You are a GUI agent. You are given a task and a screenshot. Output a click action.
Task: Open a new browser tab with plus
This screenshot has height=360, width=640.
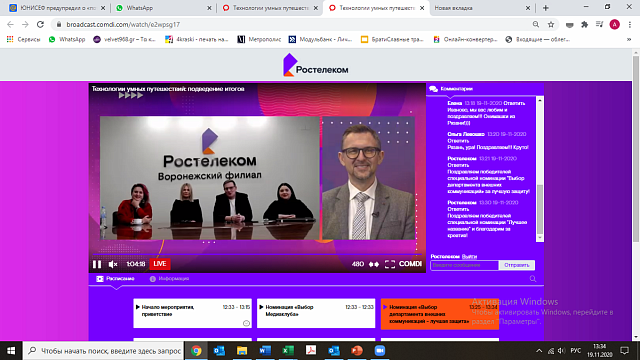coord(546,8)
